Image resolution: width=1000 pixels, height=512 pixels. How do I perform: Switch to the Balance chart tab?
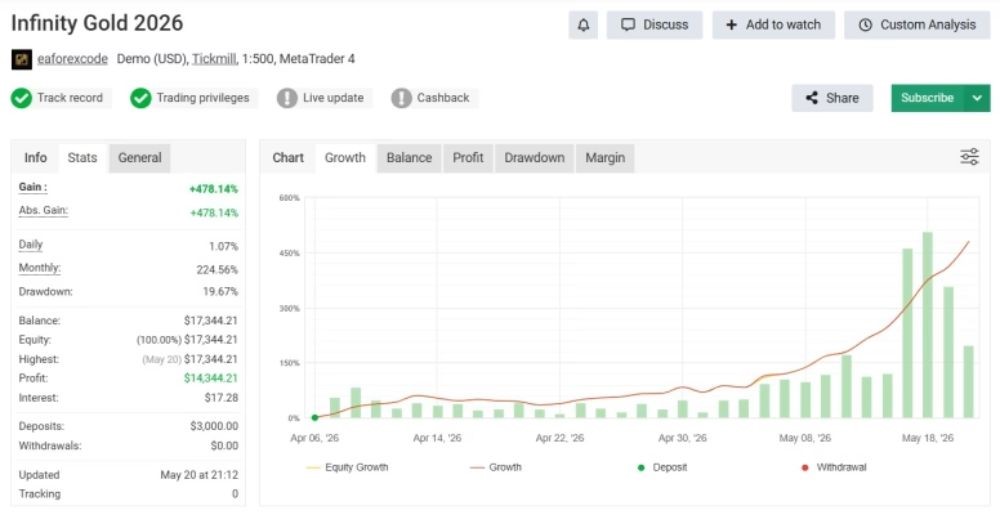pos(409,158)
